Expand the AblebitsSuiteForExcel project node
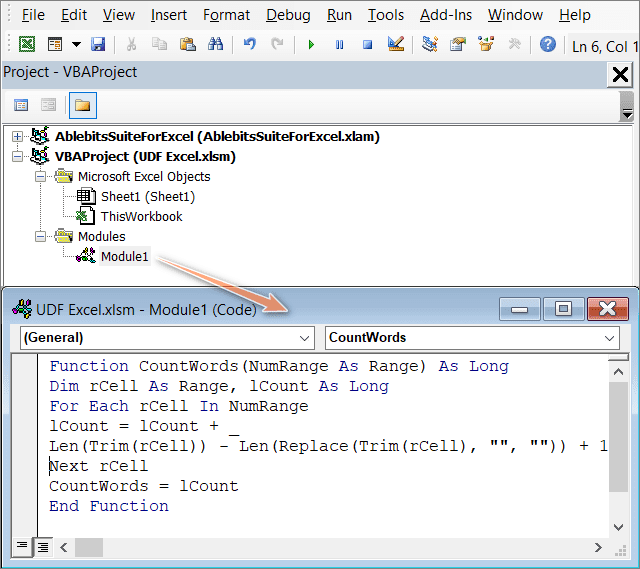The height and width of the screenshot is (569, 640). (x=17, y=136)
